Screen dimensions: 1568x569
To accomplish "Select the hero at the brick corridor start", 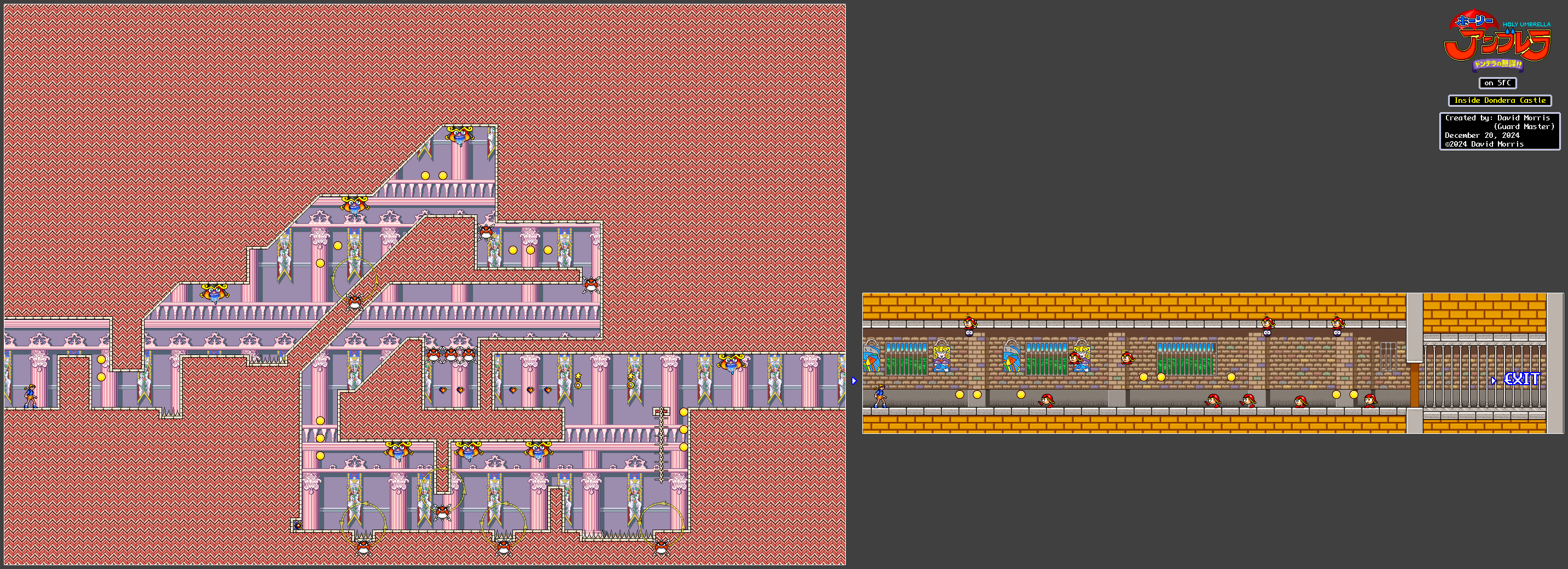I will pyautogui.click(x=880, y=396).
